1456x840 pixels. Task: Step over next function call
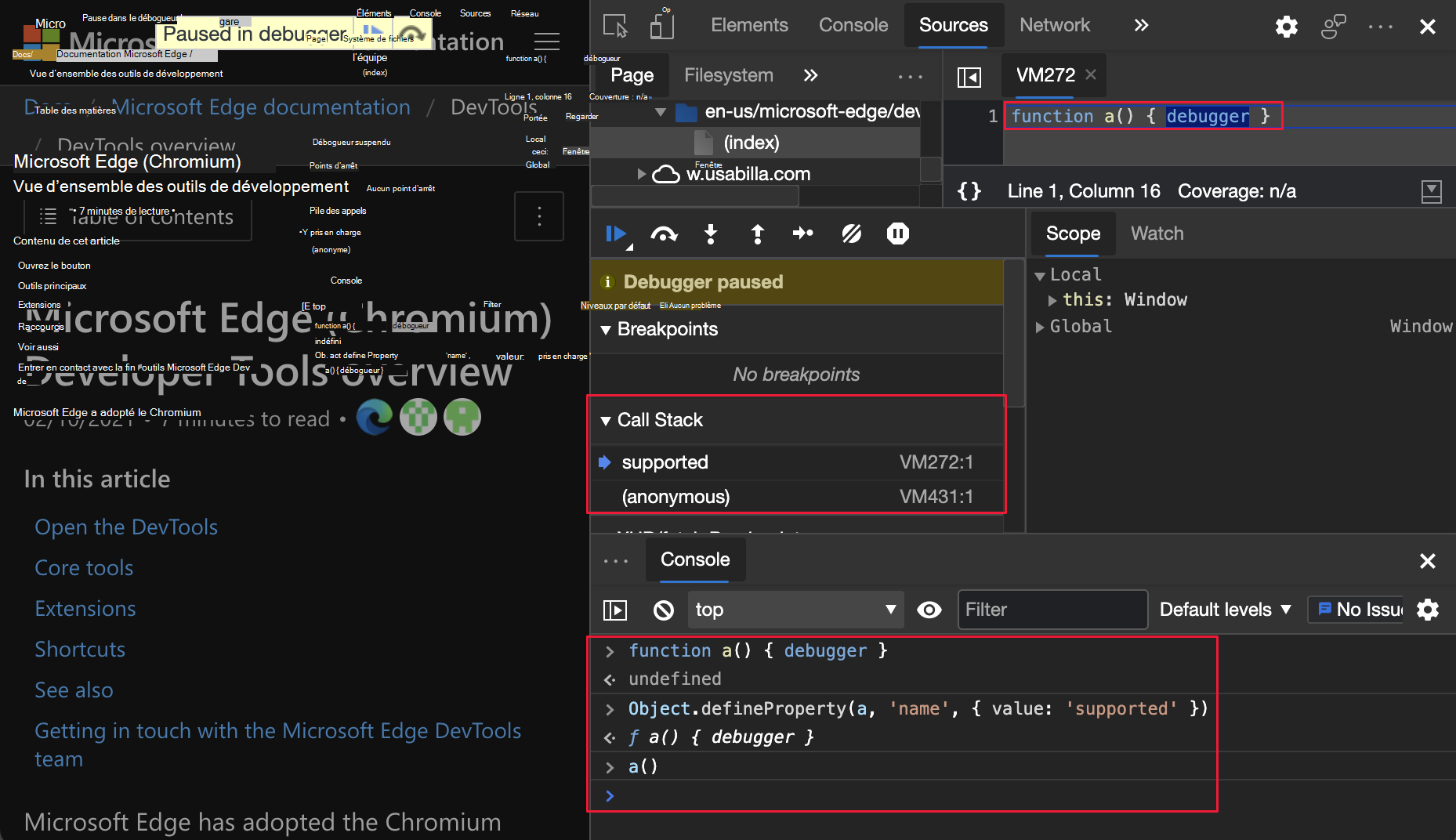[x=664, y=234]
